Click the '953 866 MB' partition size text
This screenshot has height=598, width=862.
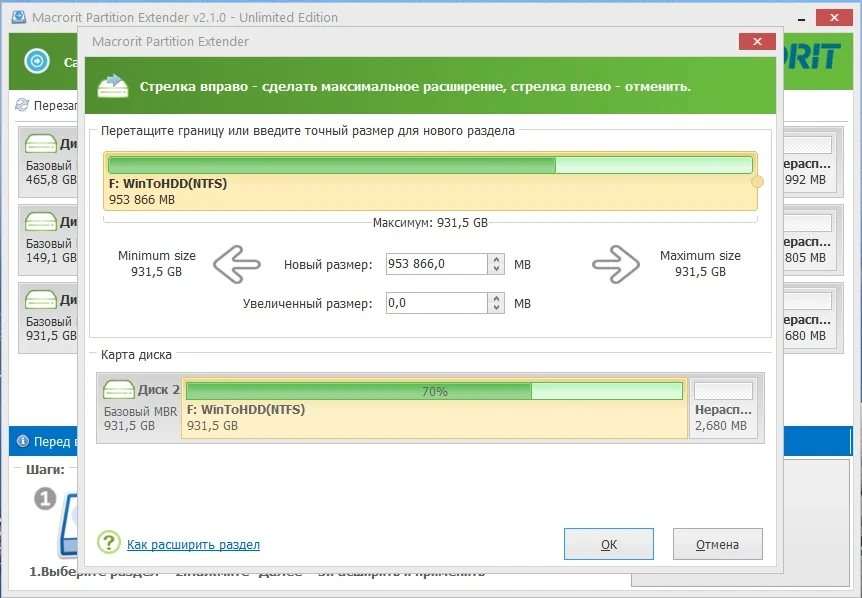142,200
